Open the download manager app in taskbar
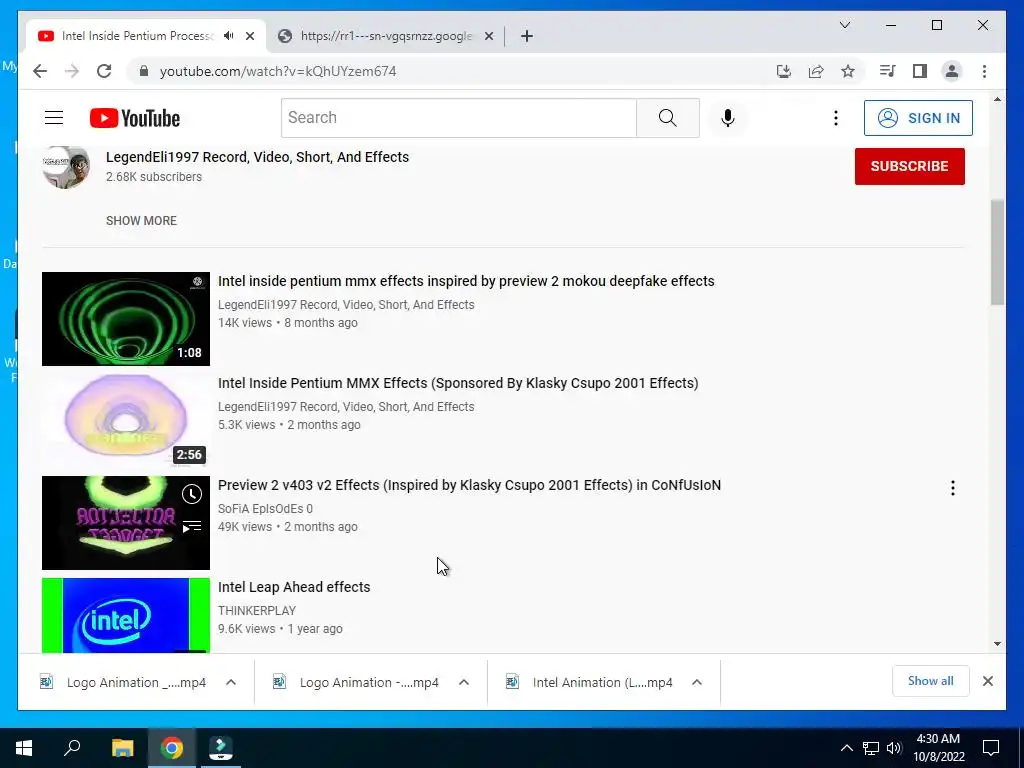The width and height of the screenshot is (1024, 768). click(221, 748)
